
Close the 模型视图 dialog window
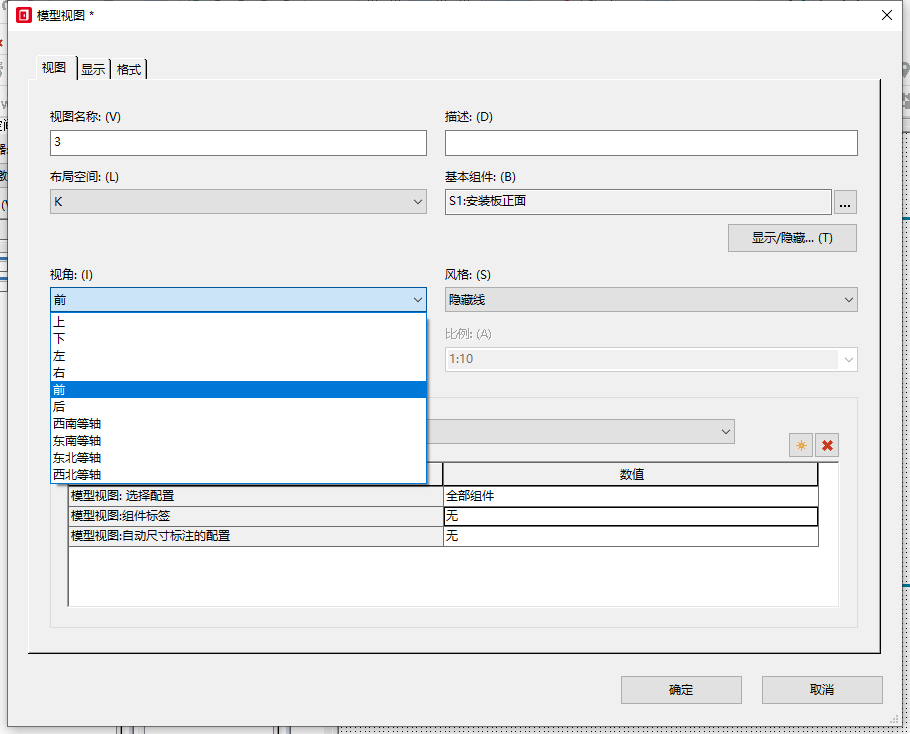885,15
